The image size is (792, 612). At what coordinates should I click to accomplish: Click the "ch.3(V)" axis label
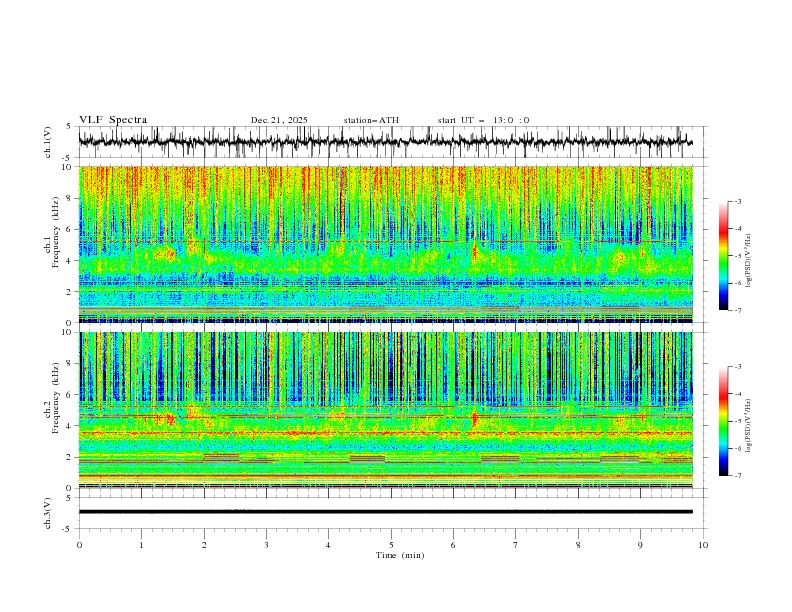pos(48,513)
